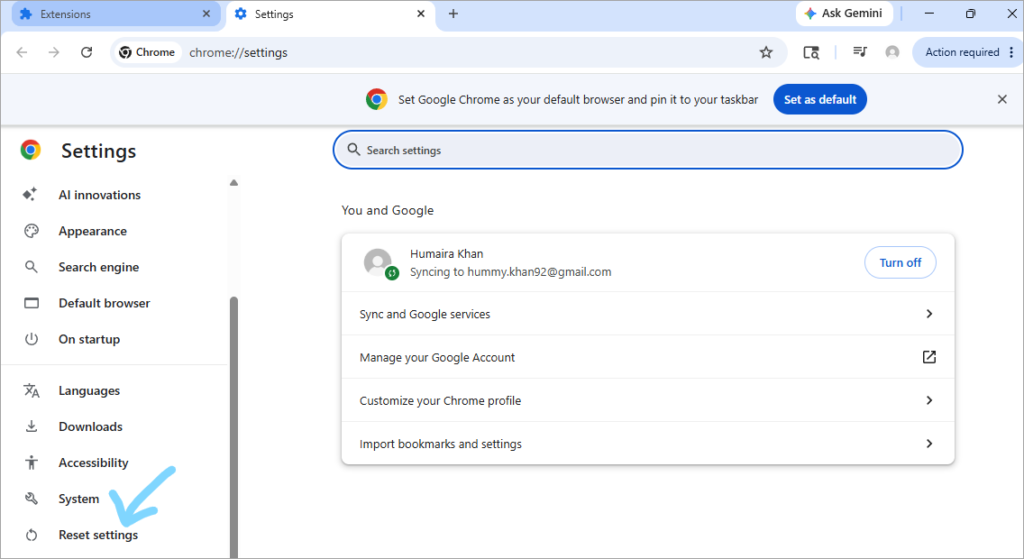Open Appearance settings
The height and width of the screenshot is (559, 1024).
tap(93, 231)
